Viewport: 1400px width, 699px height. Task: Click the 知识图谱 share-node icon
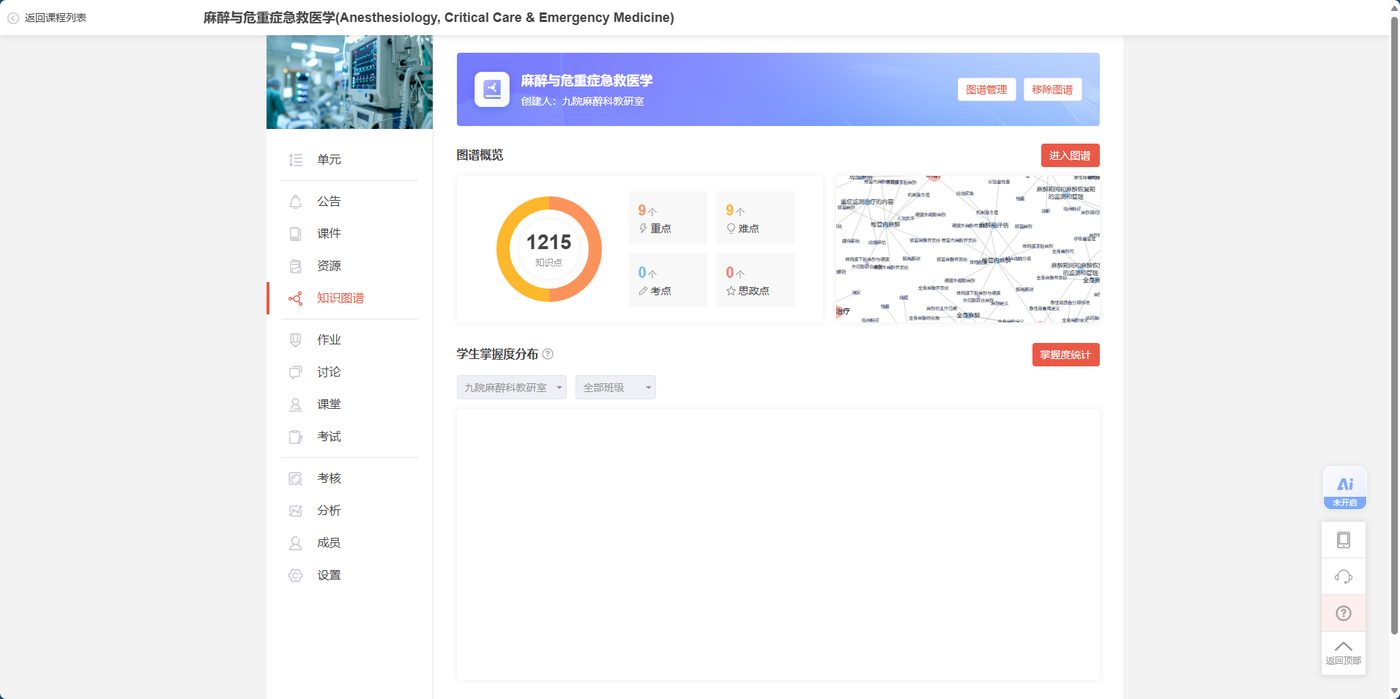pos(295,298)
